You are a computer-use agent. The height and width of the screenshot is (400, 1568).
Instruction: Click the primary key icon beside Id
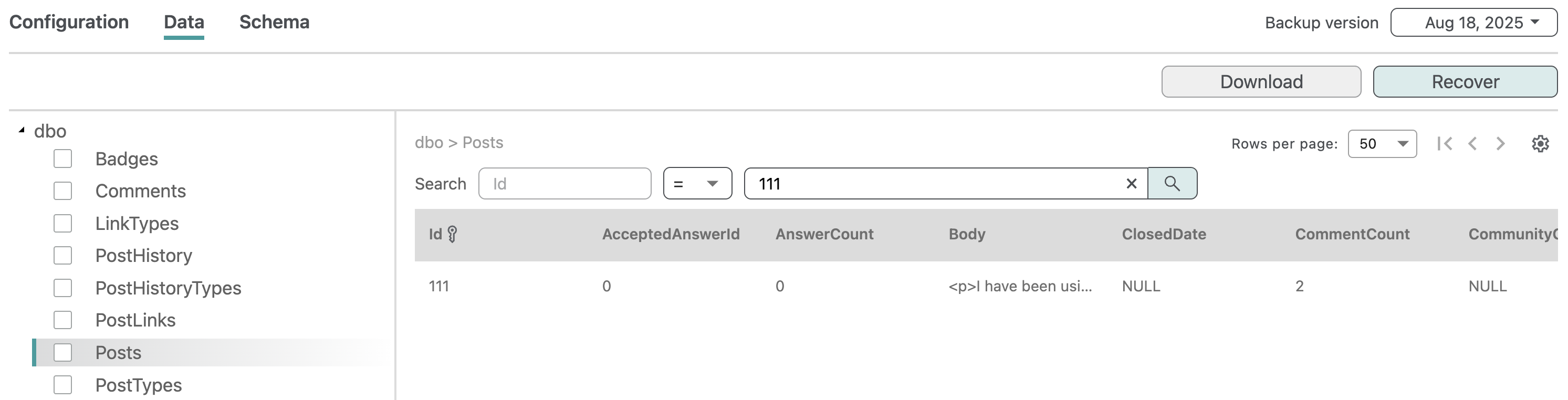(x=452, y=235)
